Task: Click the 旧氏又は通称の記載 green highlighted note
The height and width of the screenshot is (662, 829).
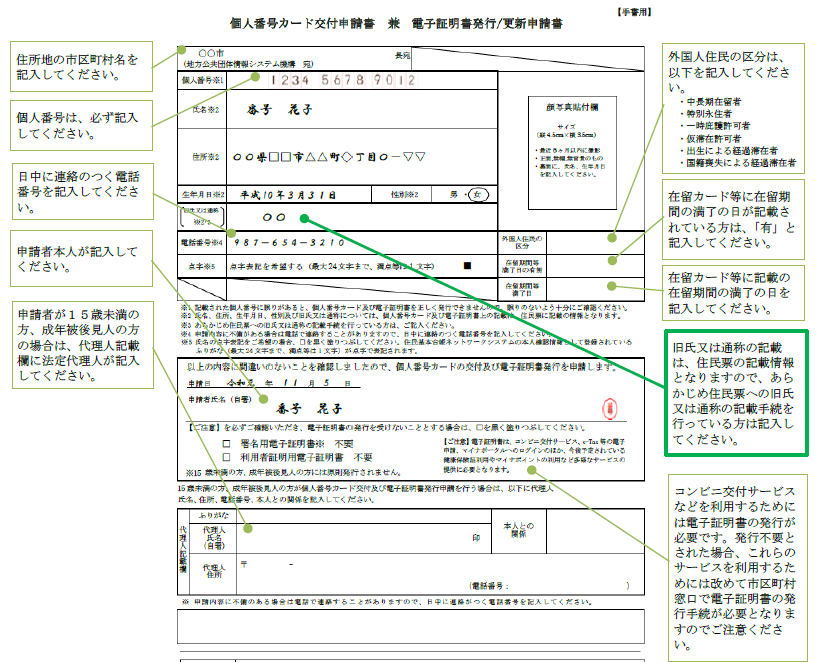Action: click(x=736, y=393)
